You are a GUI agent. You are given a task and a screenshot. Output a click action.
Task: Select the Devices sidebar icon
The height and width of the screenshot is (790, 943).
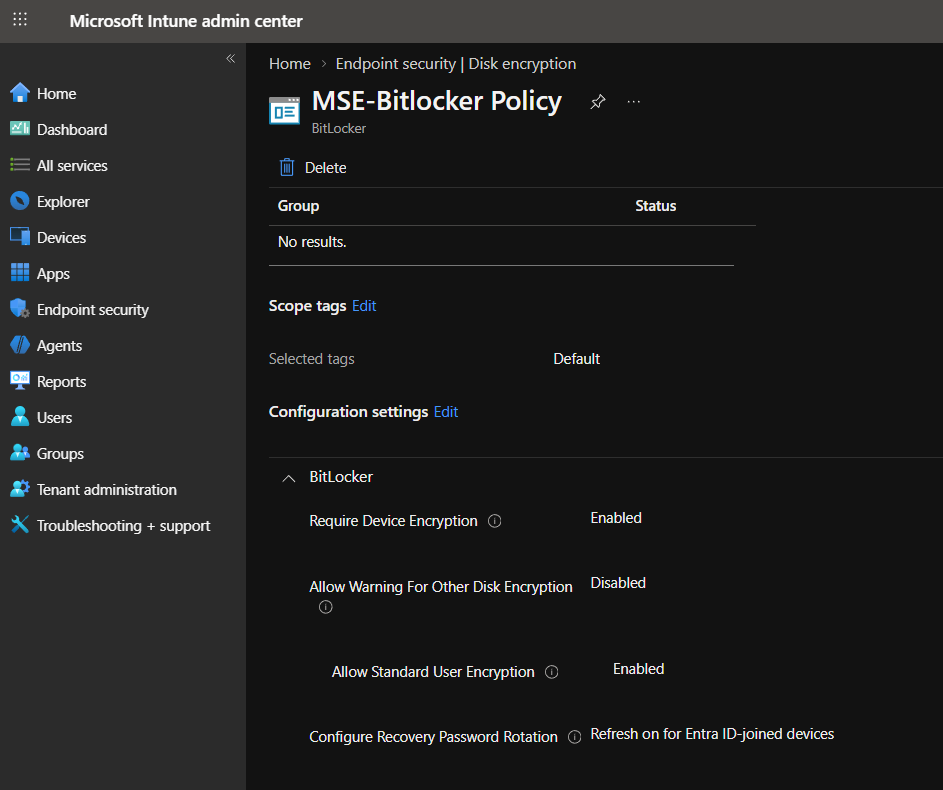coord(63,237)
